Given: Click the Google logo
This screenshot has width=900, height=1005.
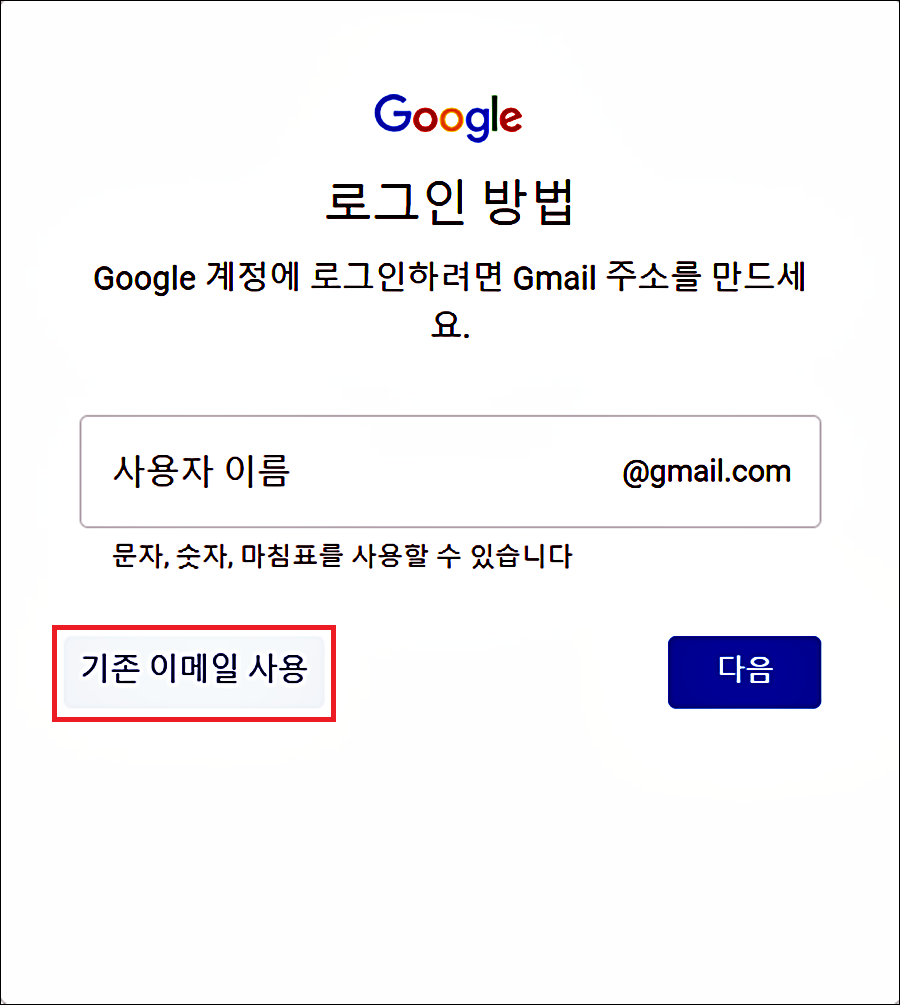Looking at the screenshot, I should tap(448, 117).
